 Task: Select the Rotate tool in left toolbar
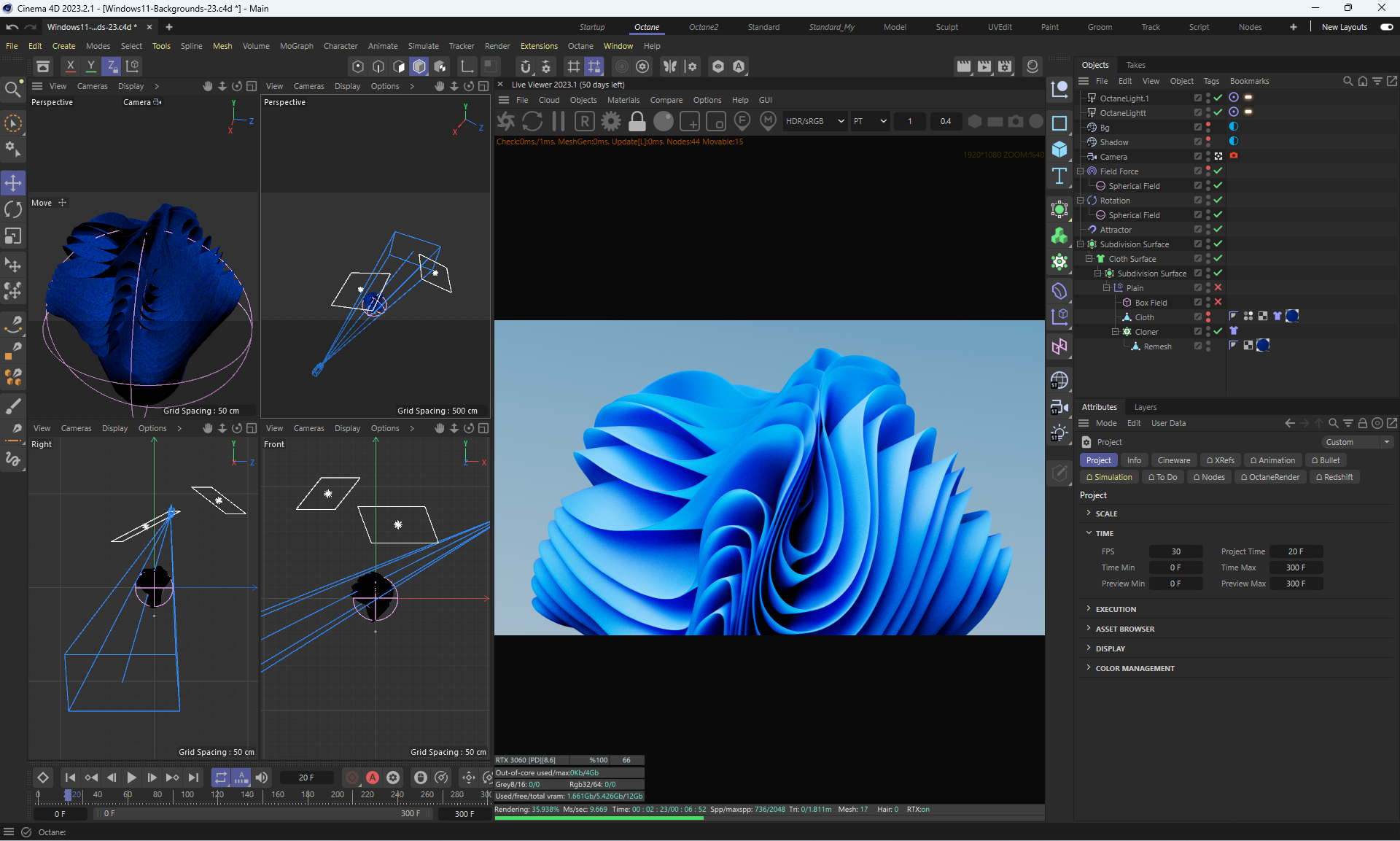coord(13,210)
